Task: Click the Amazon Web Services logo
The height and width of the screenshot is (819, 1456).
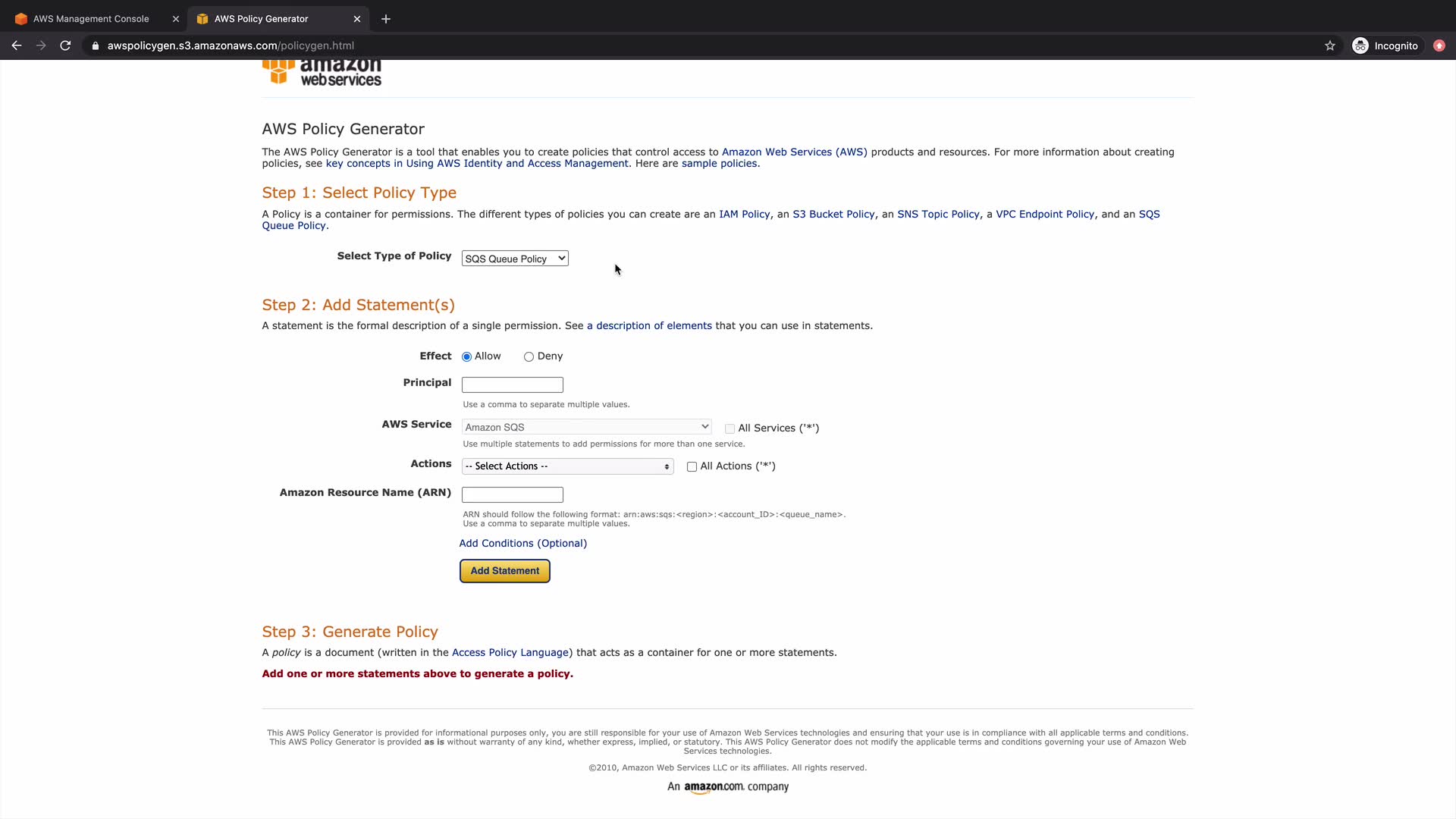Action: (322, 72)
